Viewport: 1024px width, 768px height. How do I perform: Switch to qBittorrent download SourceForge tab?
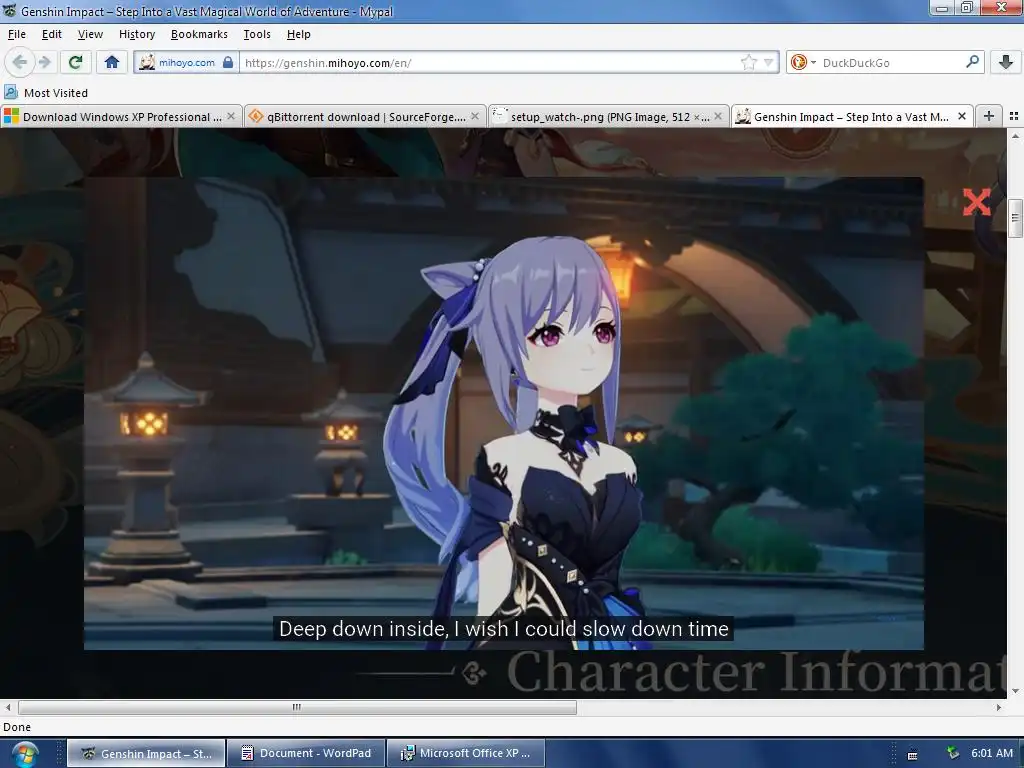(x=365, y=117)
